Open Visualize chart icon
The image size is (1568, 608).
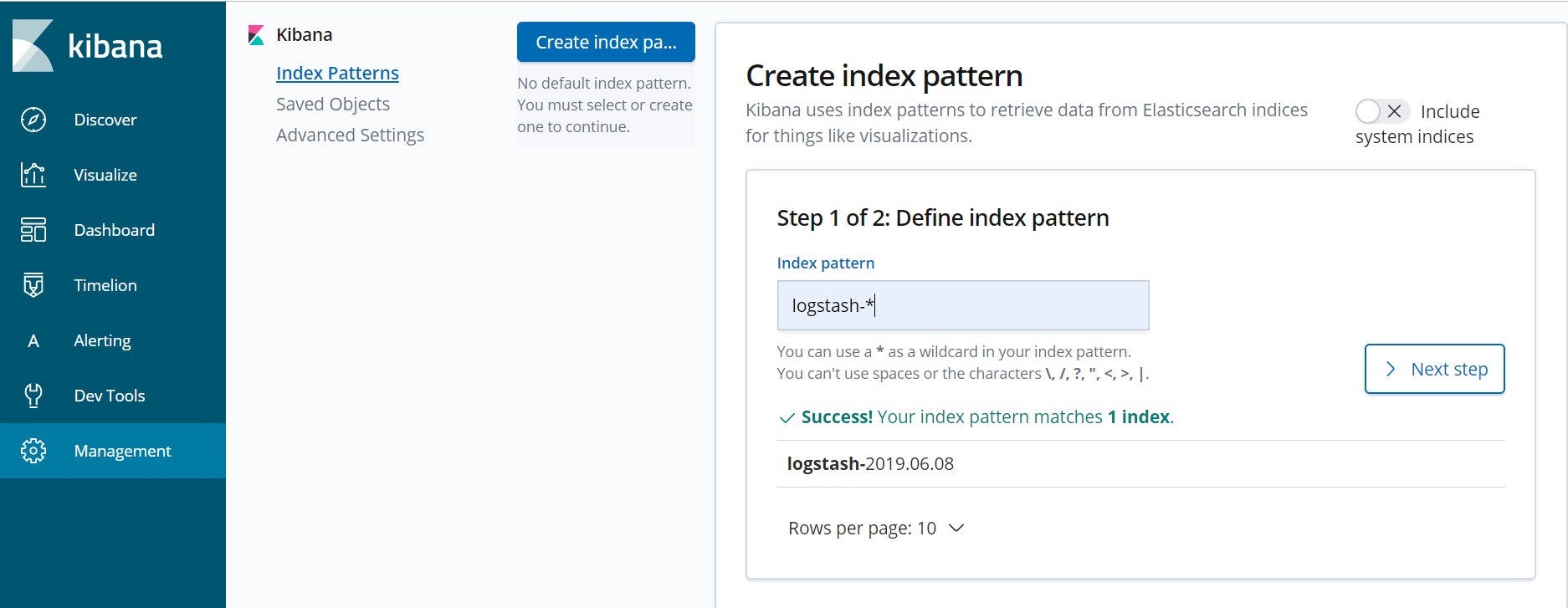click(x=33, y=175)
